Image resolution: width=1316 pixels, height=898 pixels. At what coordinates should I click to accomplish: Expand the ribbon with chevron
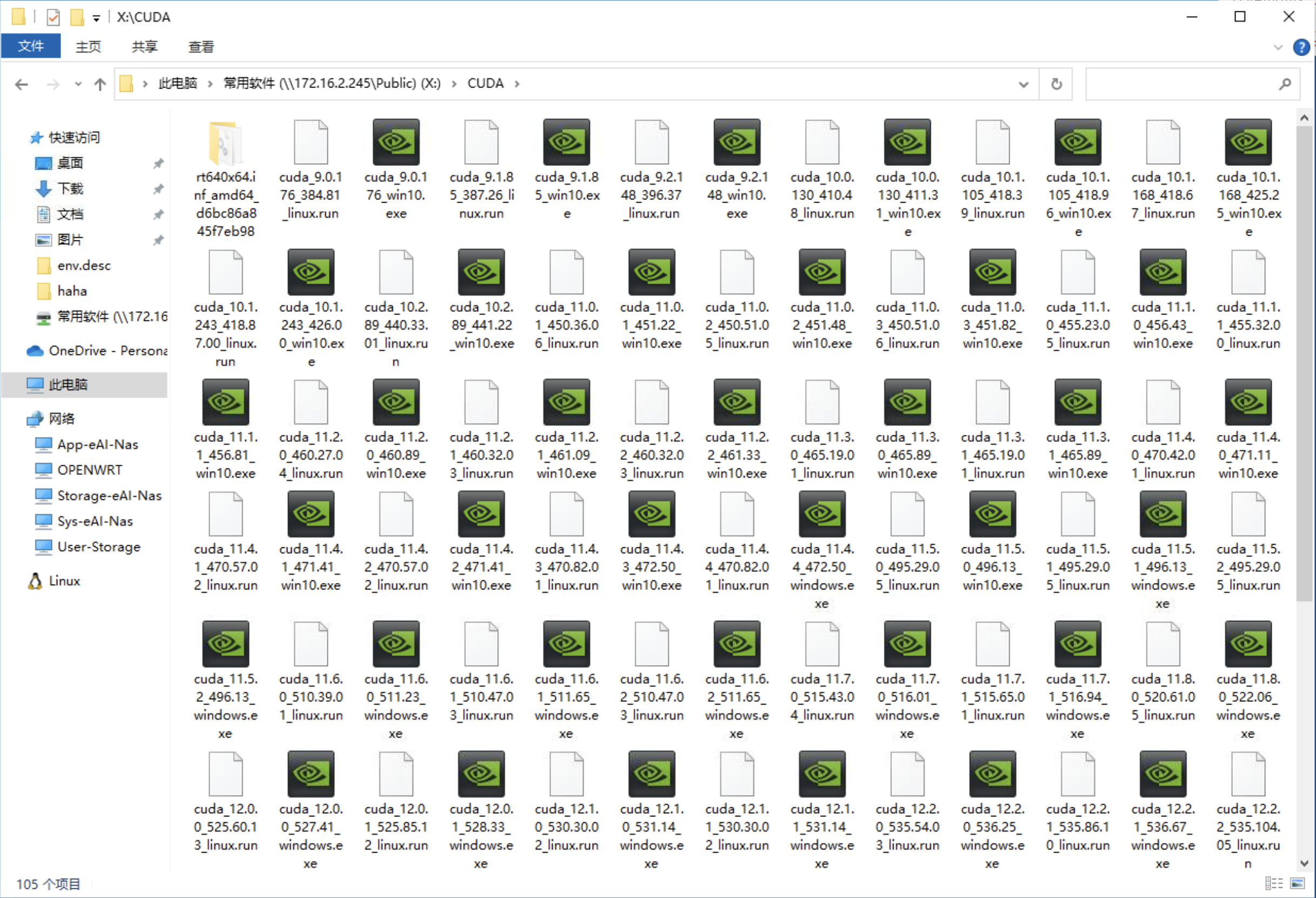tap(1278, 47)
